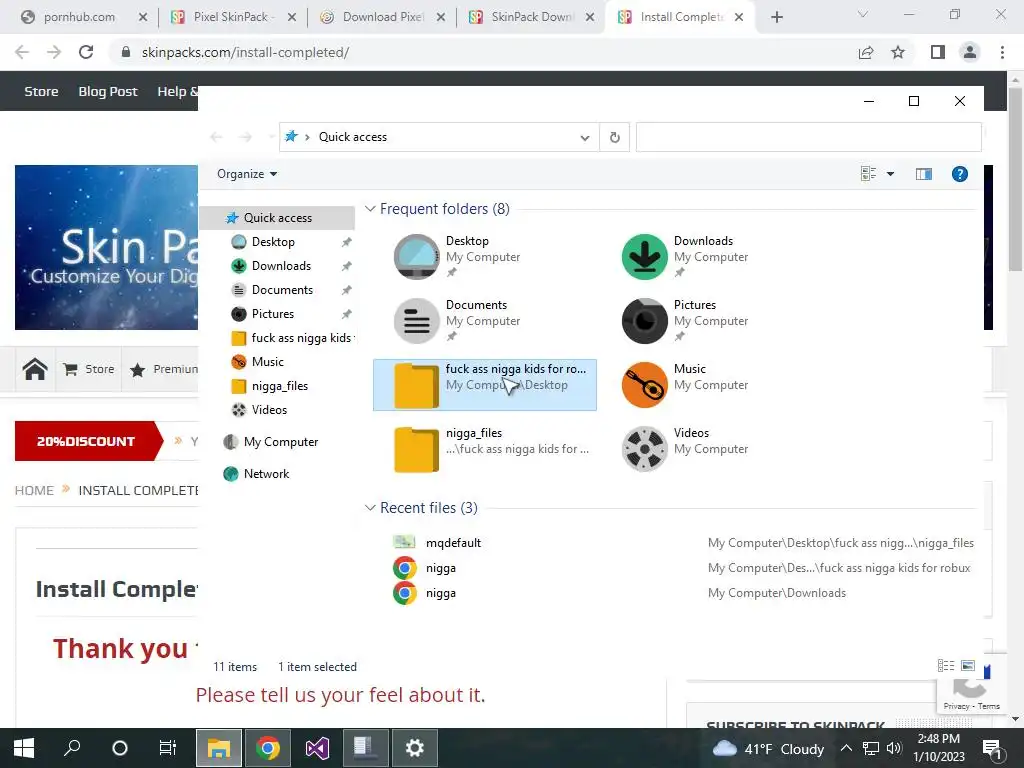1024x768 pixels.
Task: Switch to large icons view in status bar
Action: coord(968,665)
